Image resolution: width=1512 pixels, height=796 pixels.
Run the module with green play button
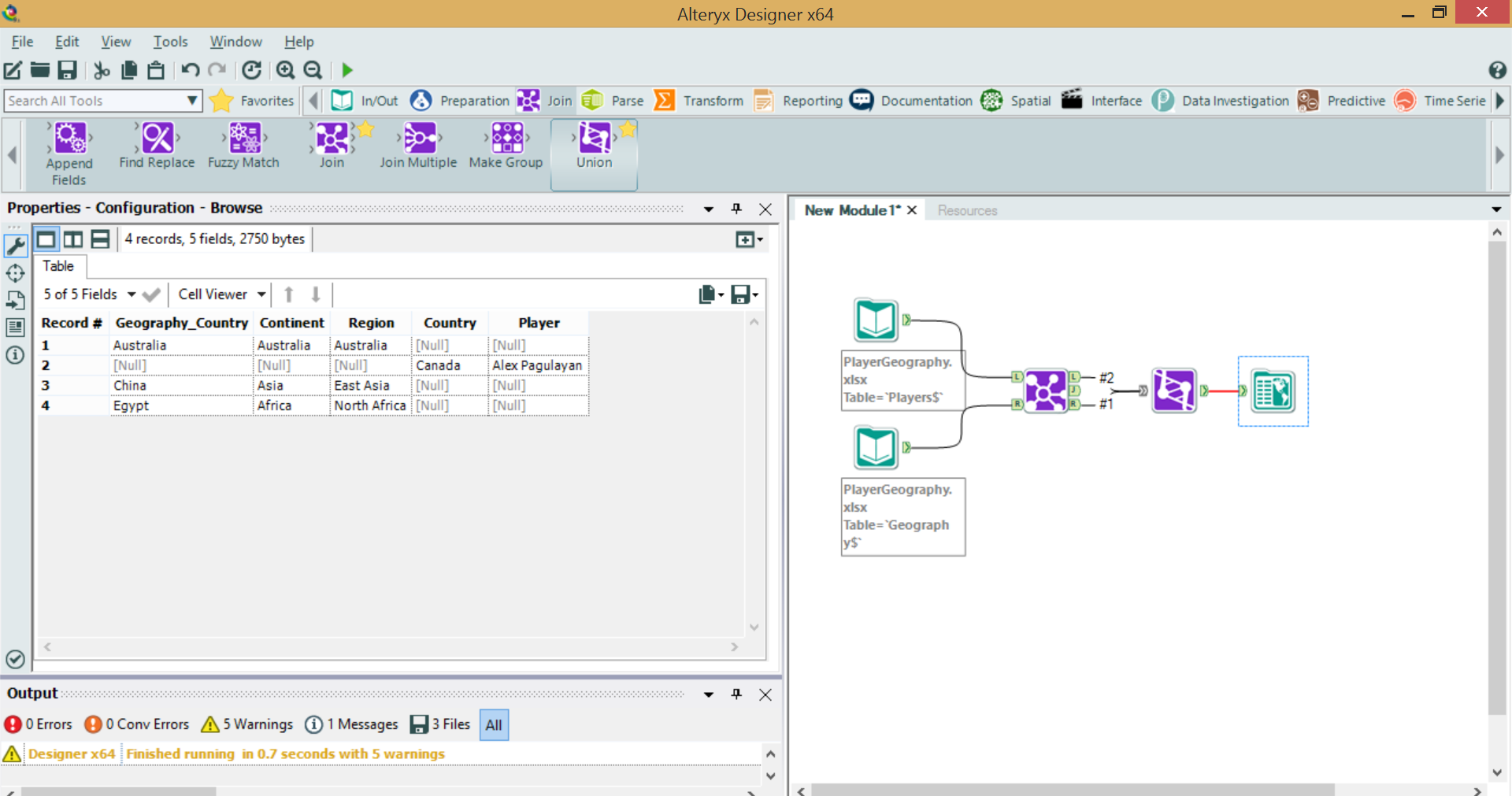click(347, 70)
